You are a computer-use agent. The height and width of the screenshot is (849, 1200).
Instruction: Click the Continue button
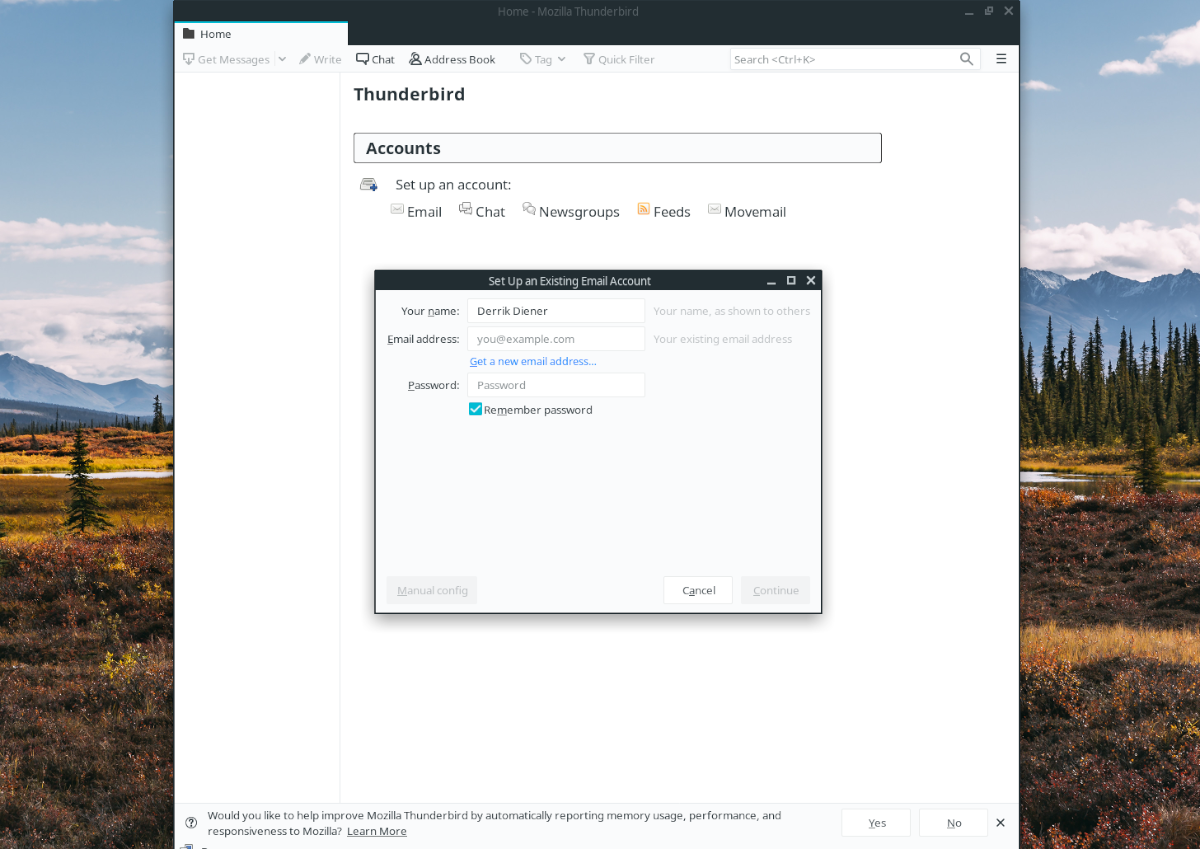click(x=775, y=590)
